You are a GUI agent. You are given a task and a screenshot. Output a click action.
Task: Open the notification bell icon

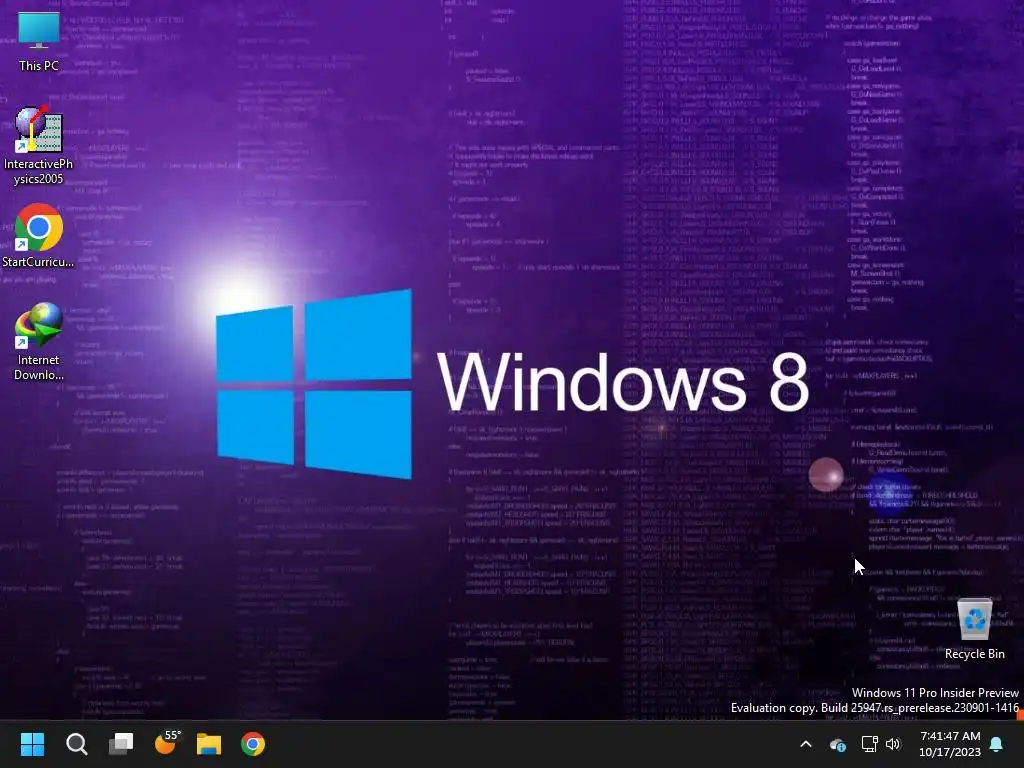997,744
